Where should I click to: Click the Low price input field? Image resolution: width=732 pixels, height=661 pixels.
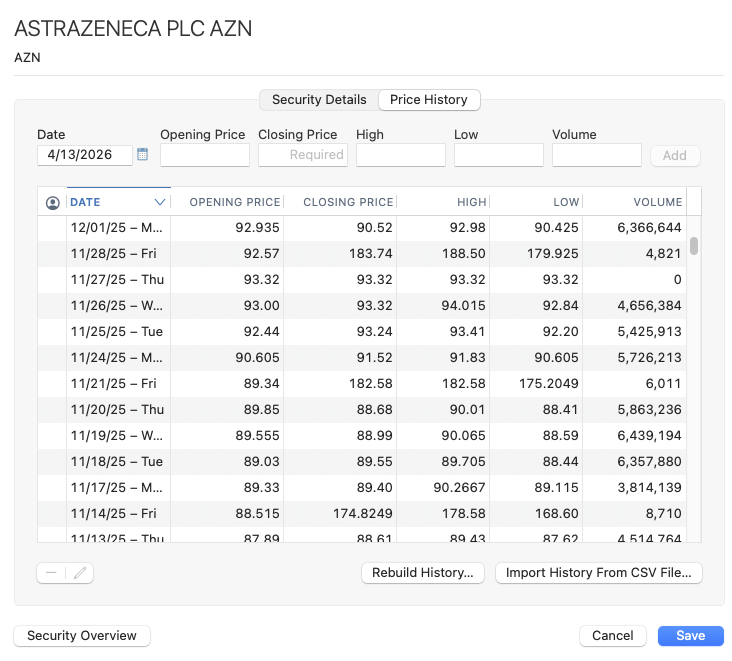(x=499, y=155)
